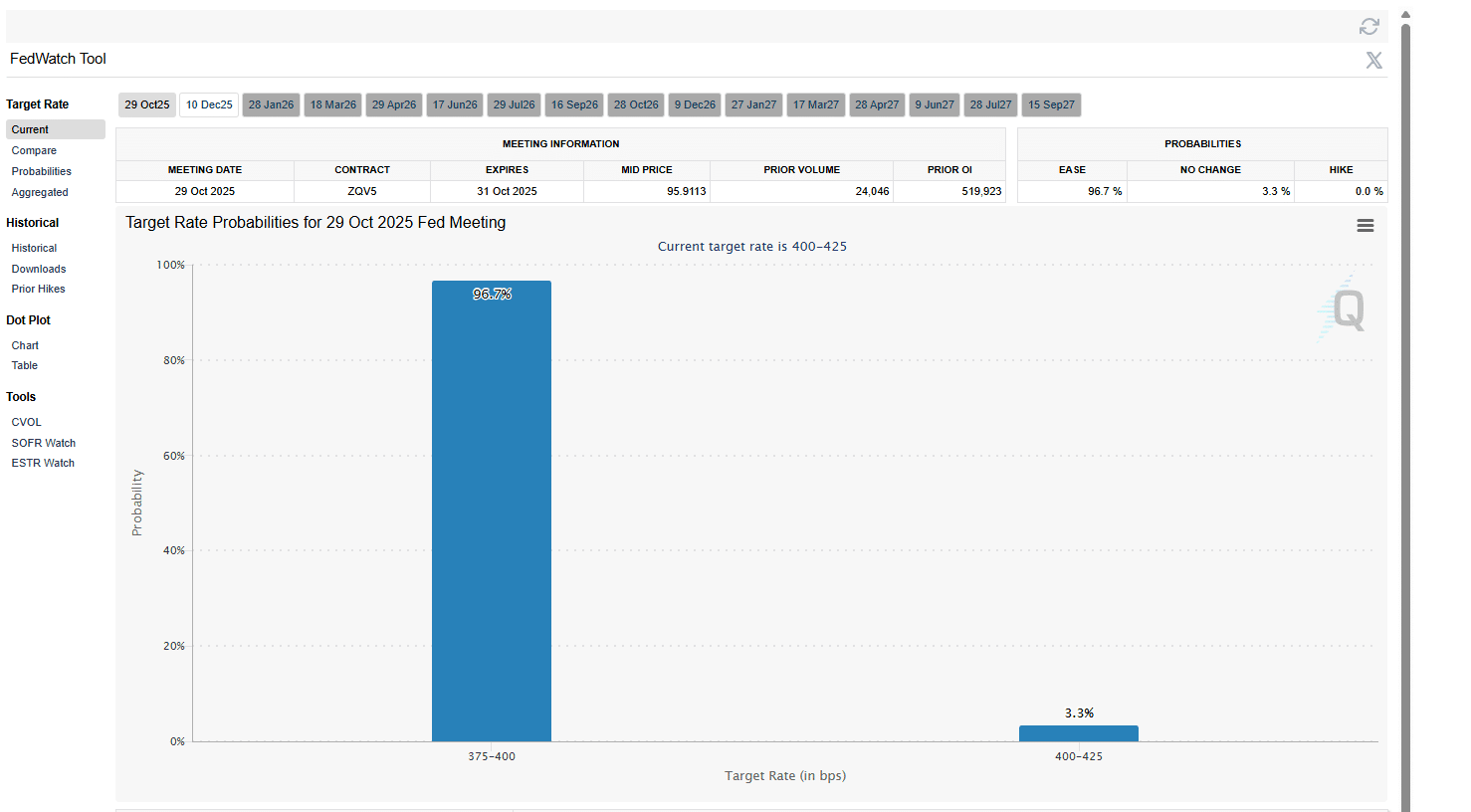
Task: Open the Dot Plot Table link
Action: (24, 365)
